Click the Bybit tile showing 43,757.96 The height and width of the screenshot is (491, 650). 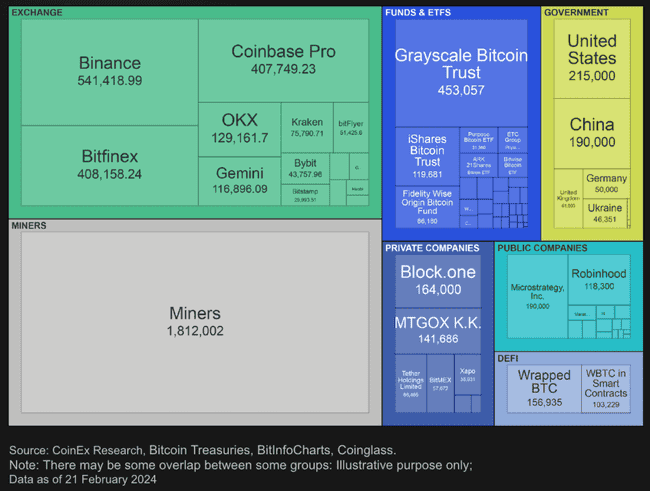click(x=306, y=168)
